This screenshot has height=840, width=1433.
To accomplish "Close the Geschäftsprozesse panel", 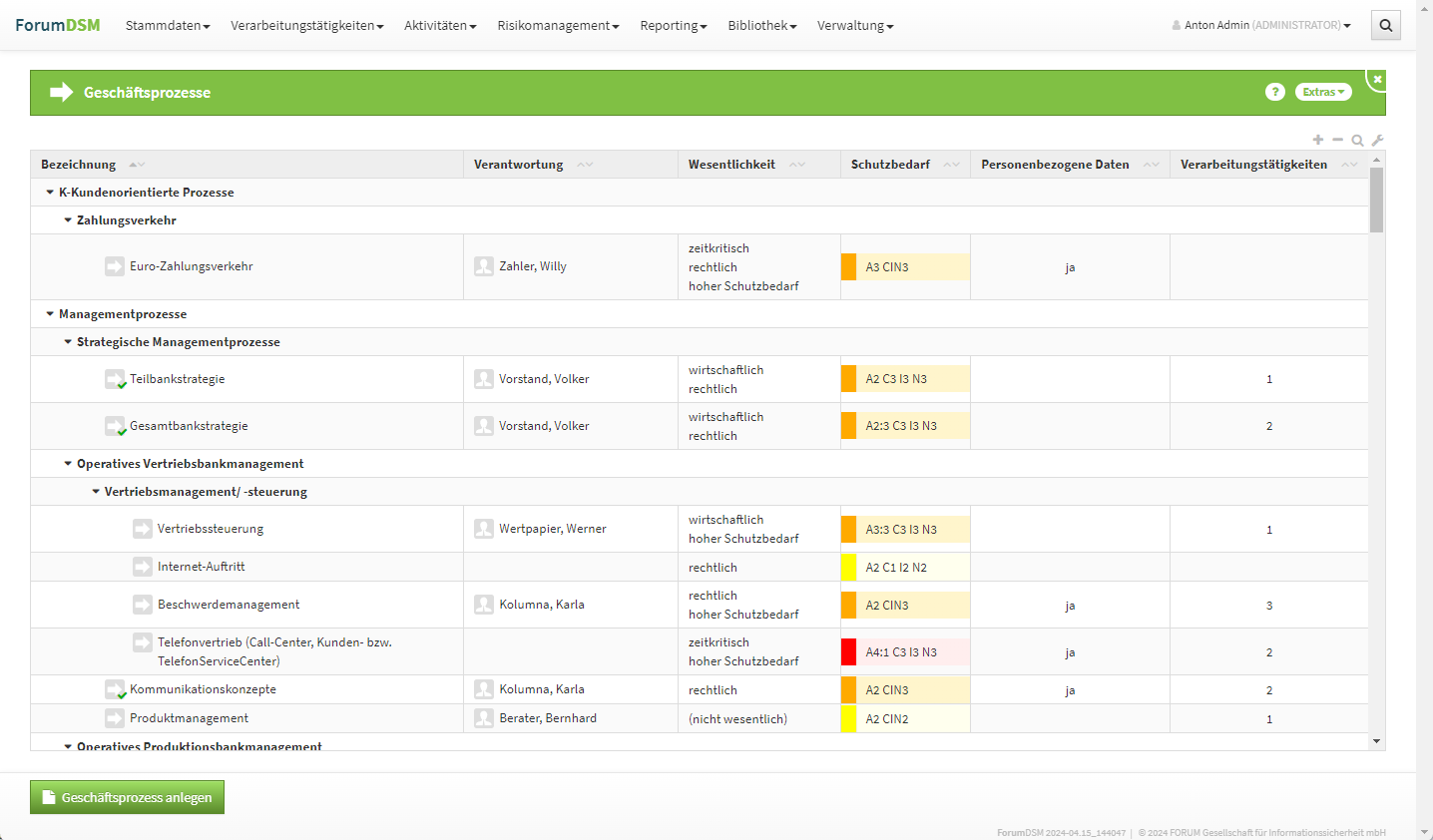I will 1377,80.
